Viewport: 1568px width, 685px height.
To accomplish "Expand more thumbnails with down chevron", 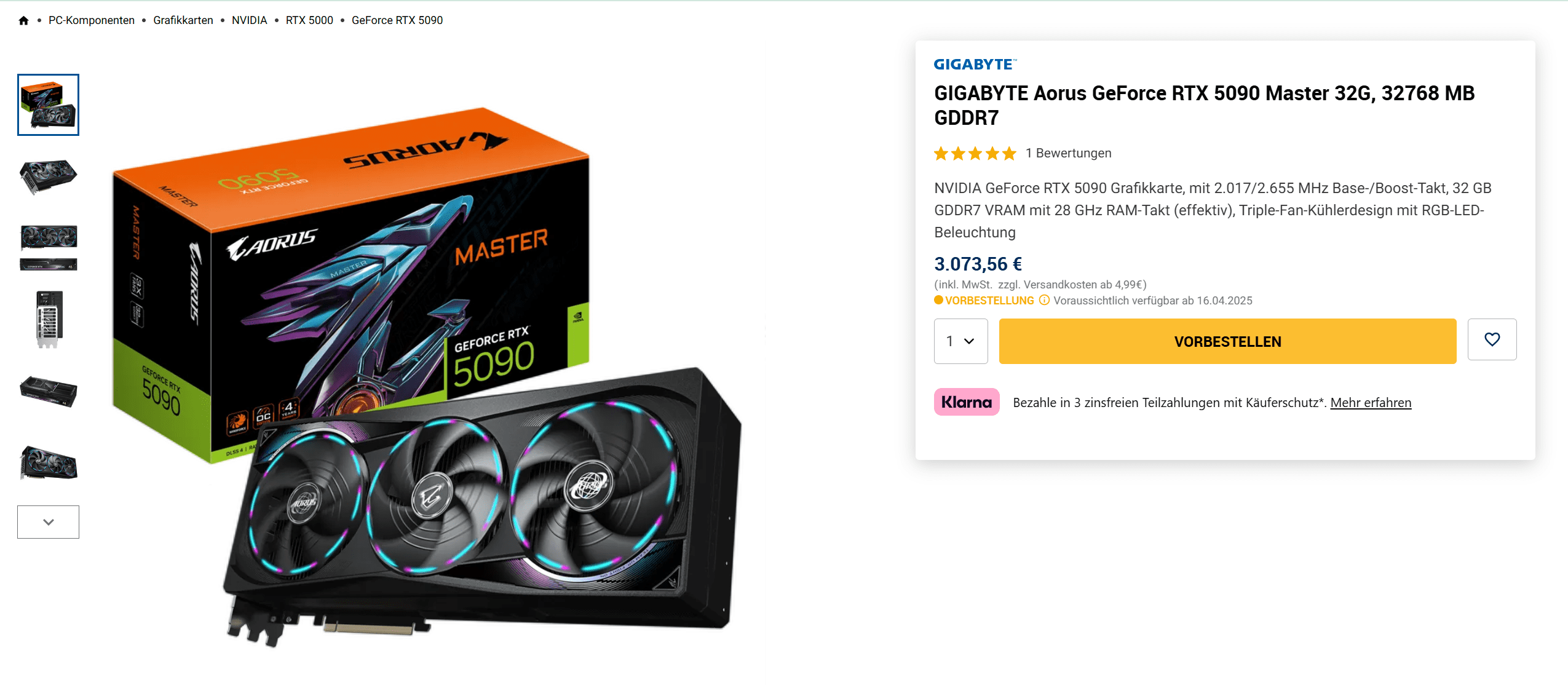I will tap(48, 522).
